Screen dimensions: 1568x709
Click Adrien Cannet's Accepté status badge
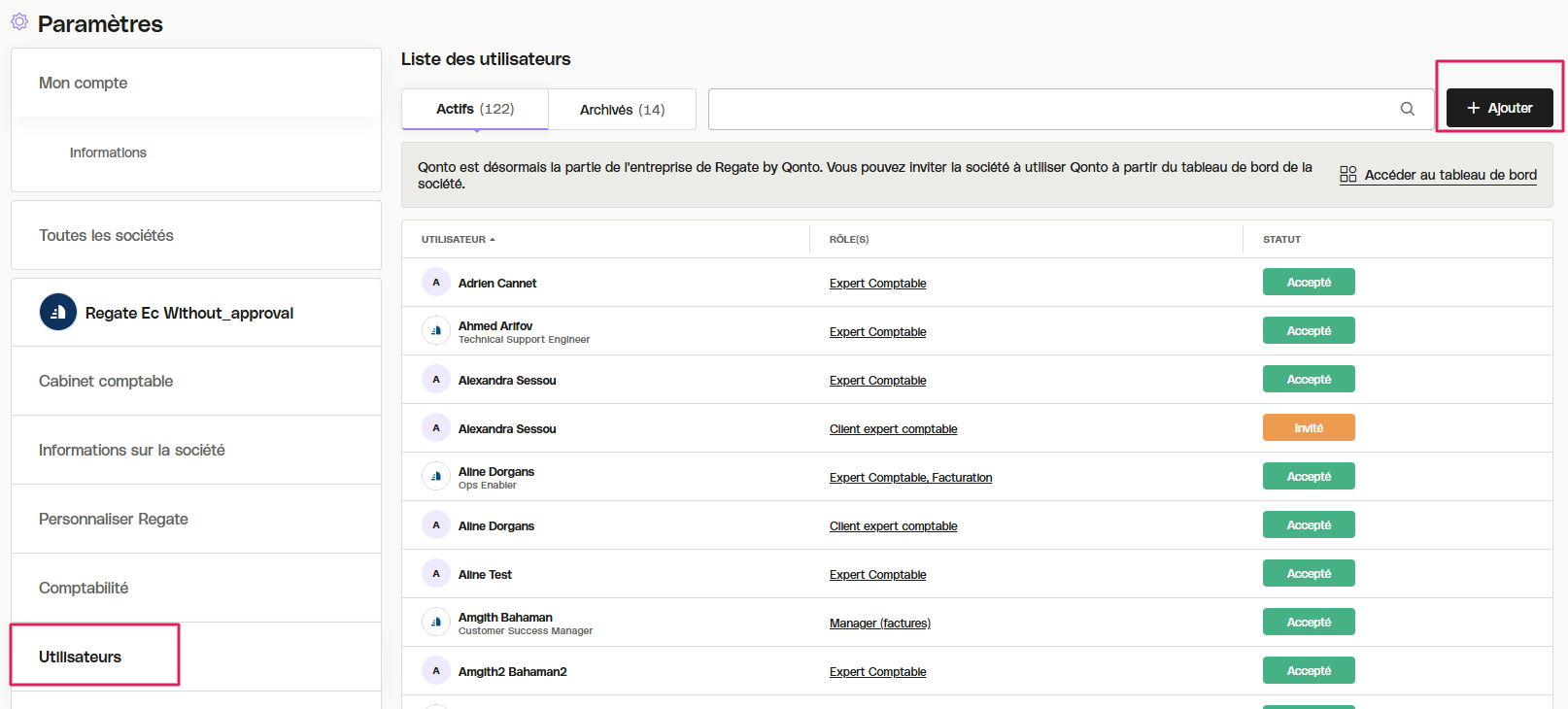click(x=1309, y=282)
